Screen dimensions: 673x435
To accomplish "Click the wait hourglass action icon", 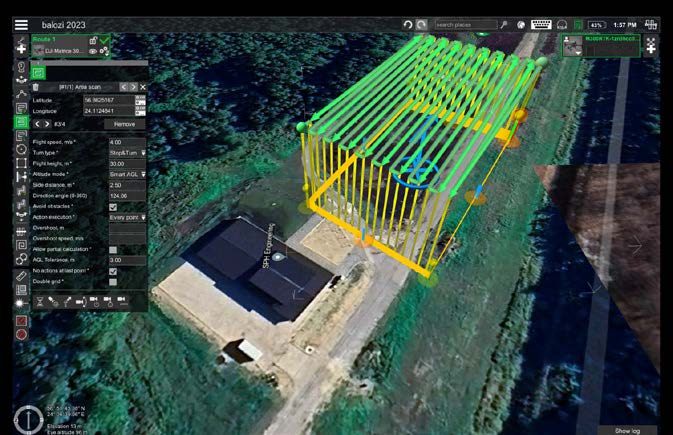I will 39,299.
